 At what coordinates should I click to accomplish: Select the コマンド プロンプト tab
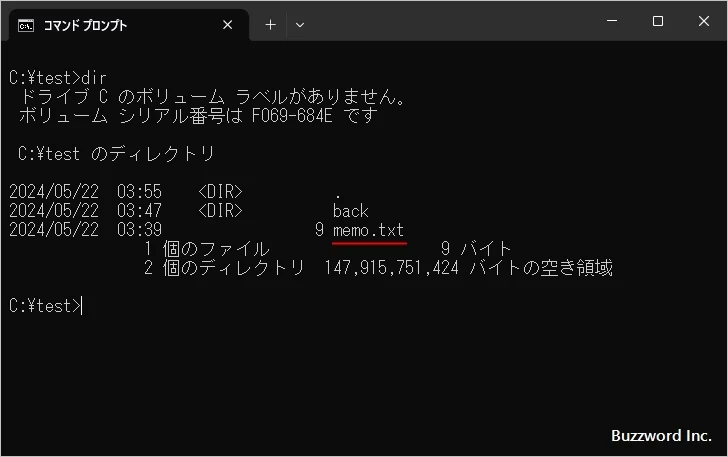tap(110, 25)
